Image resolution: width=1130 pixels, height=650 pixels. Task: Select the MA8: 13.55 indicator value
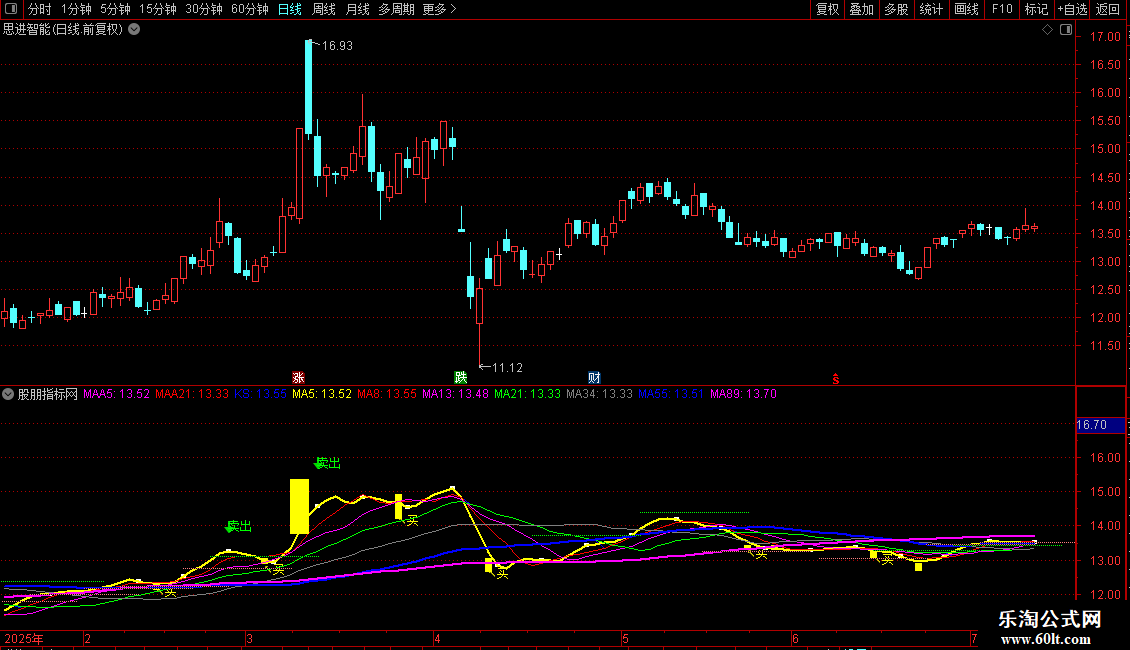click(387, 394)
